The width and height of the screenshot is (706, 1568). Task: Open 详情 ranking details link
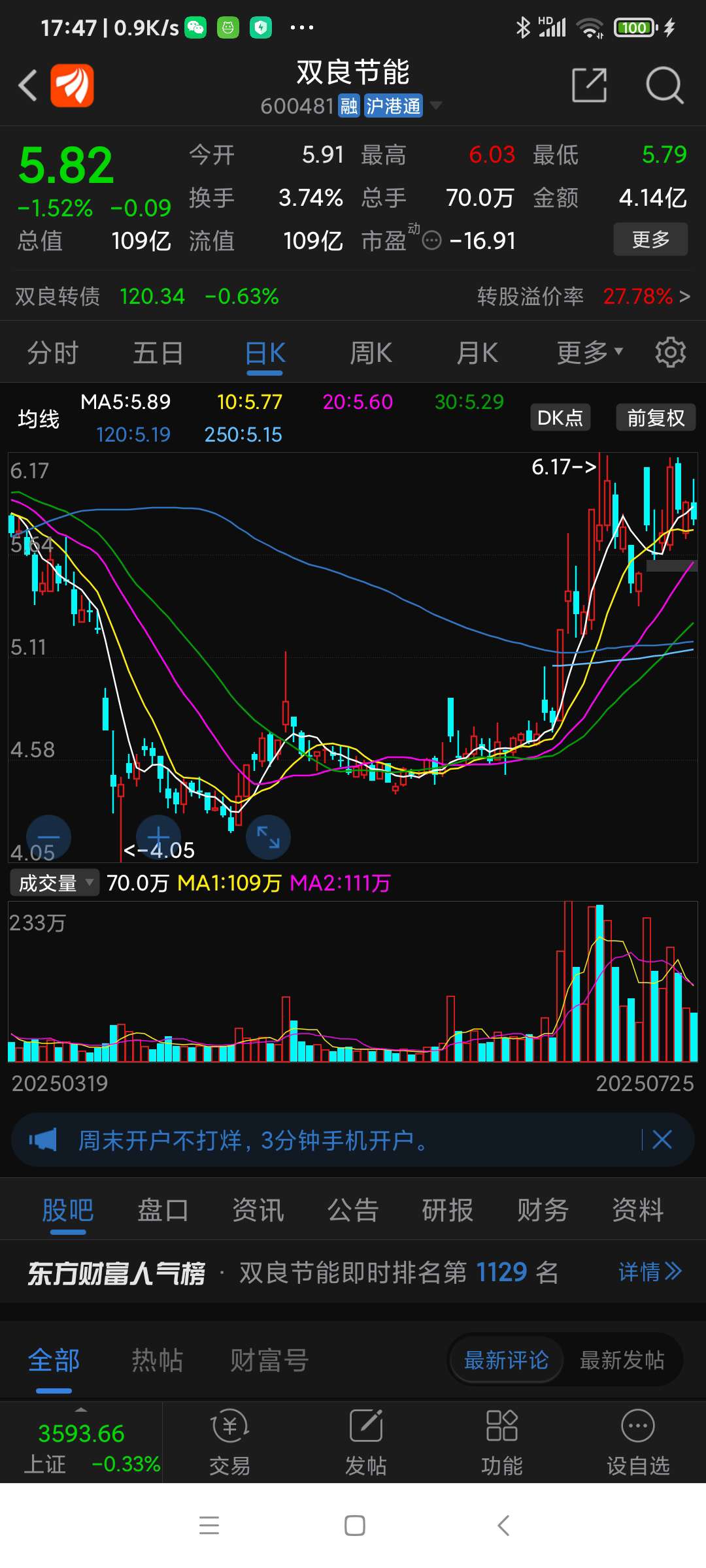(x=650, y=1271)
